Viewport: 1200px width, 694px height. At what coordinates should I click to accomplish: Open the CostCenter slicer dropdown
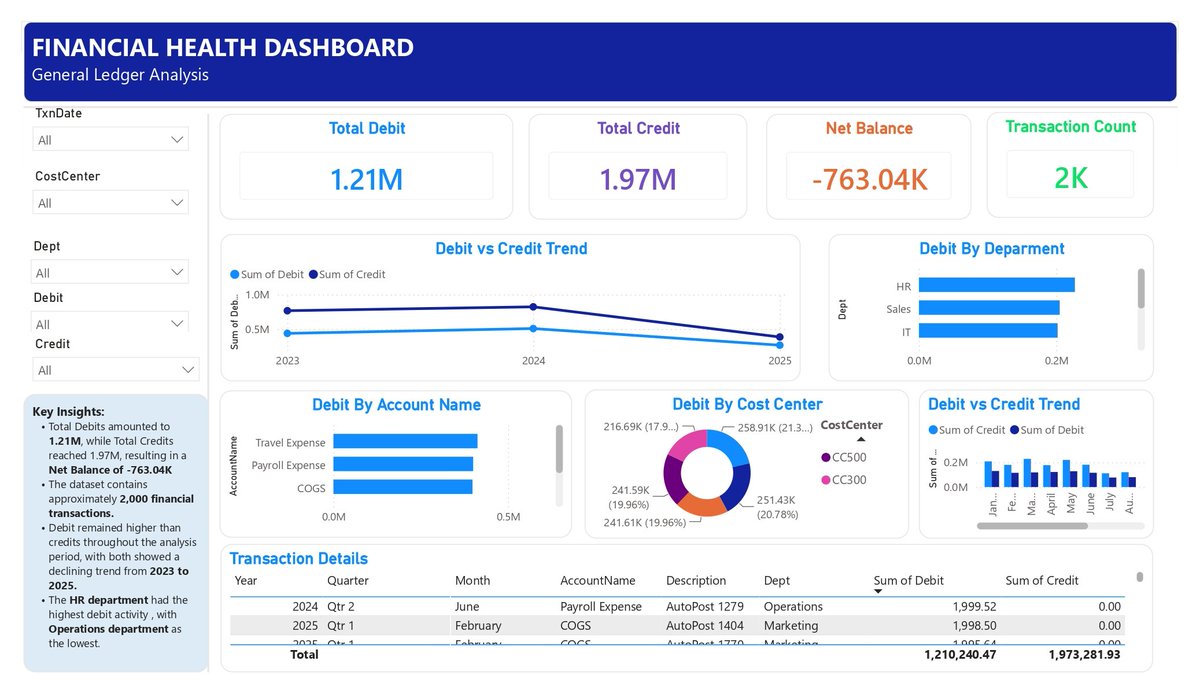(111, 203)
